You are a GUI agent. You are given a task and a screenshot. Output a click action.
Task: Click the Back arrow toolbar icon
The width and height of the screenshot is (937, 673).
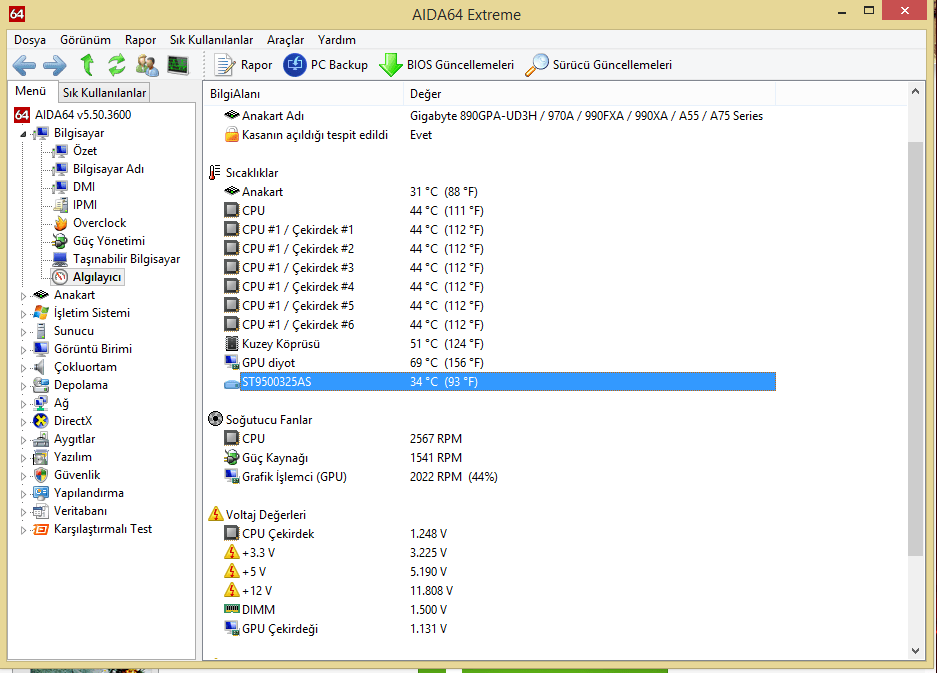pyautogui.click(x=24, y=65)
